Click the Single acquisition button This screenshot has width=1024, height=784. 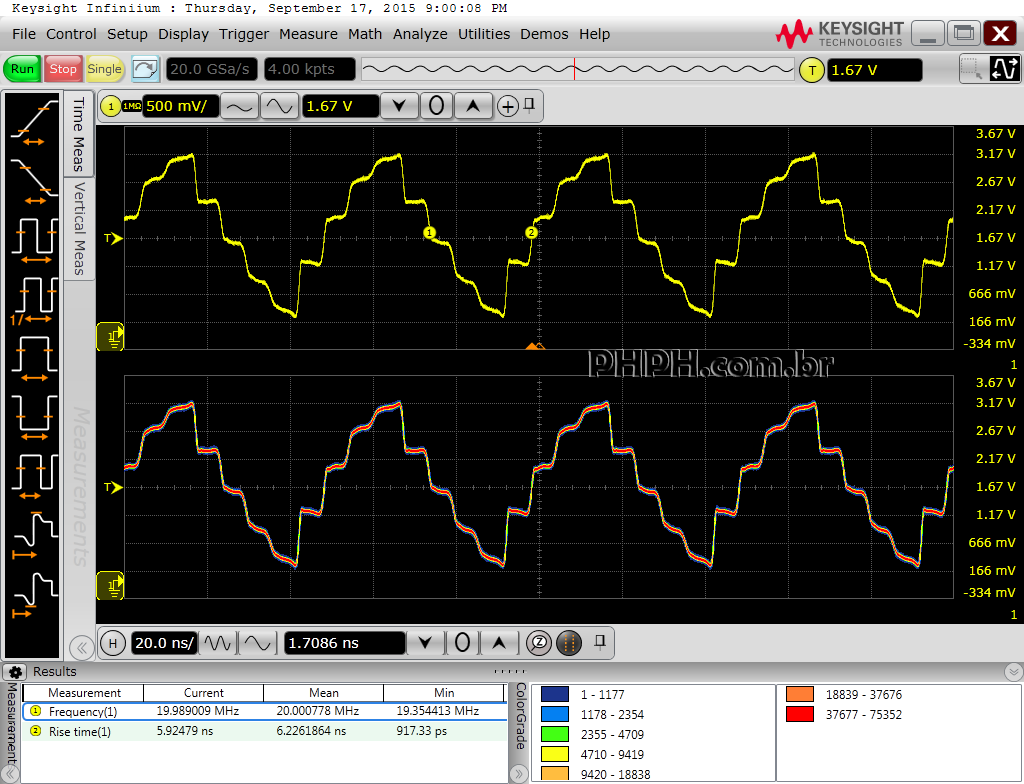point(104,69)
